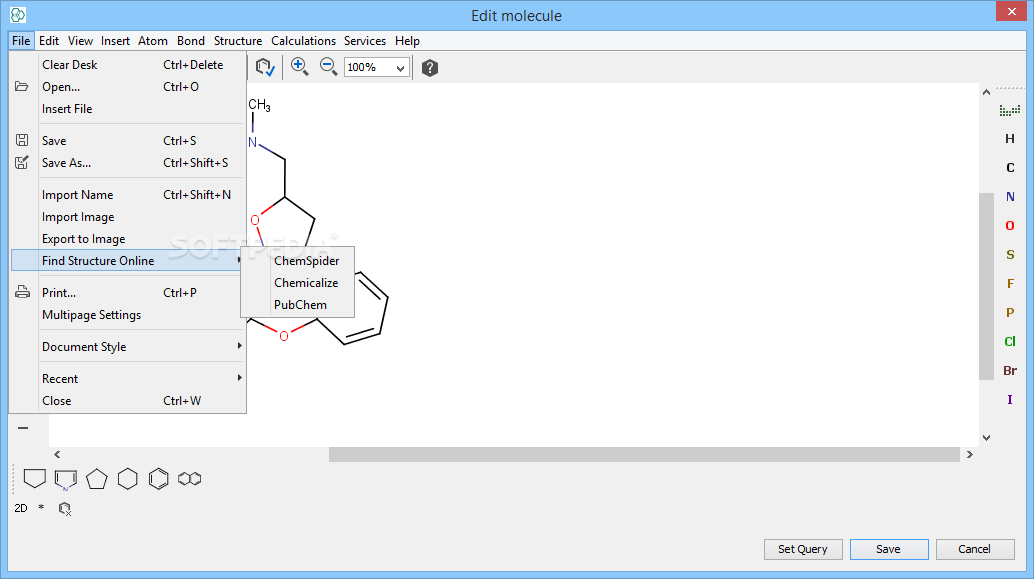This screenshot has height=579, width=1034.
Task: Open the Services menu
Action: click(x=365, y=41)
